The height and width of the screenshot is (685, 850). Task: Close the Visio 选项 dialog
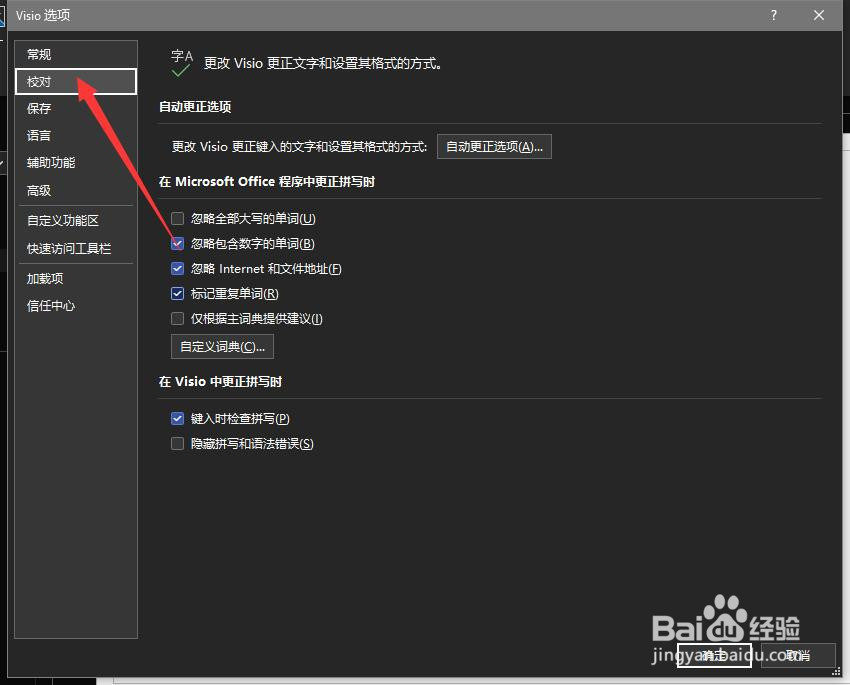pos(819,15)
